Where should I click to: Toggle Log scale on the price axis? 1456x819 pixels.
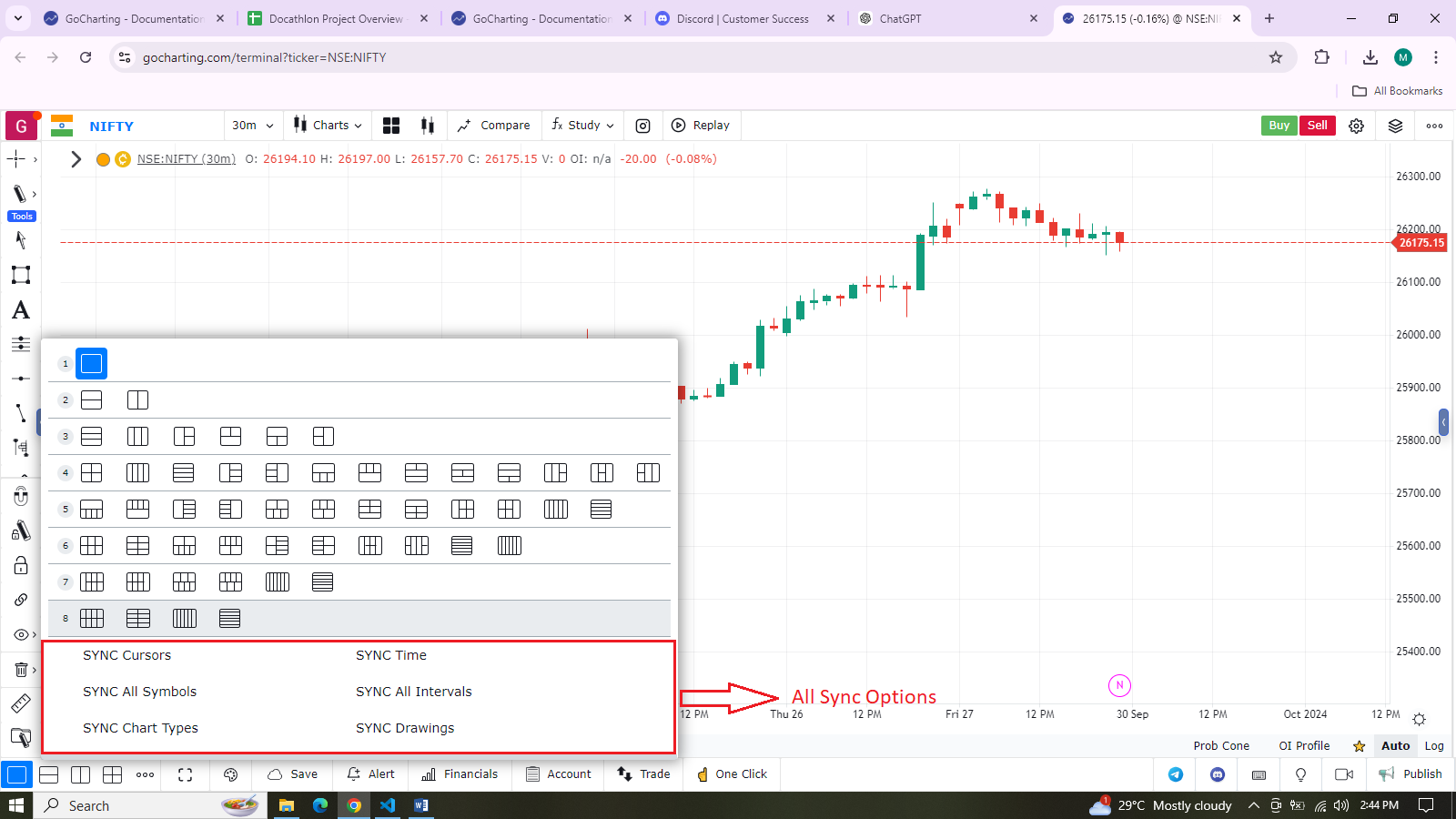click(1433, 746)
